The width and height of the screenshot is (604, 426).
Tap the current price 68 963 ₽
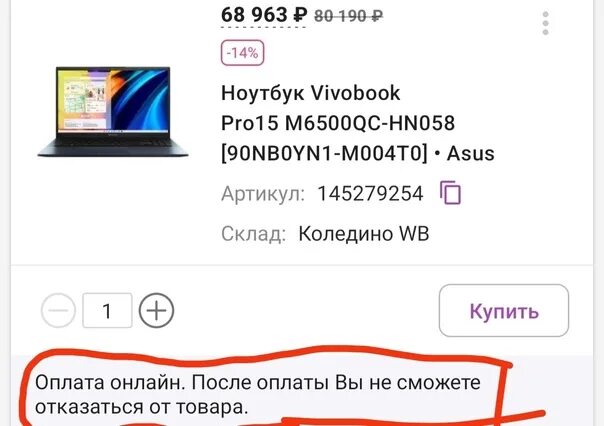click(264, 15)
